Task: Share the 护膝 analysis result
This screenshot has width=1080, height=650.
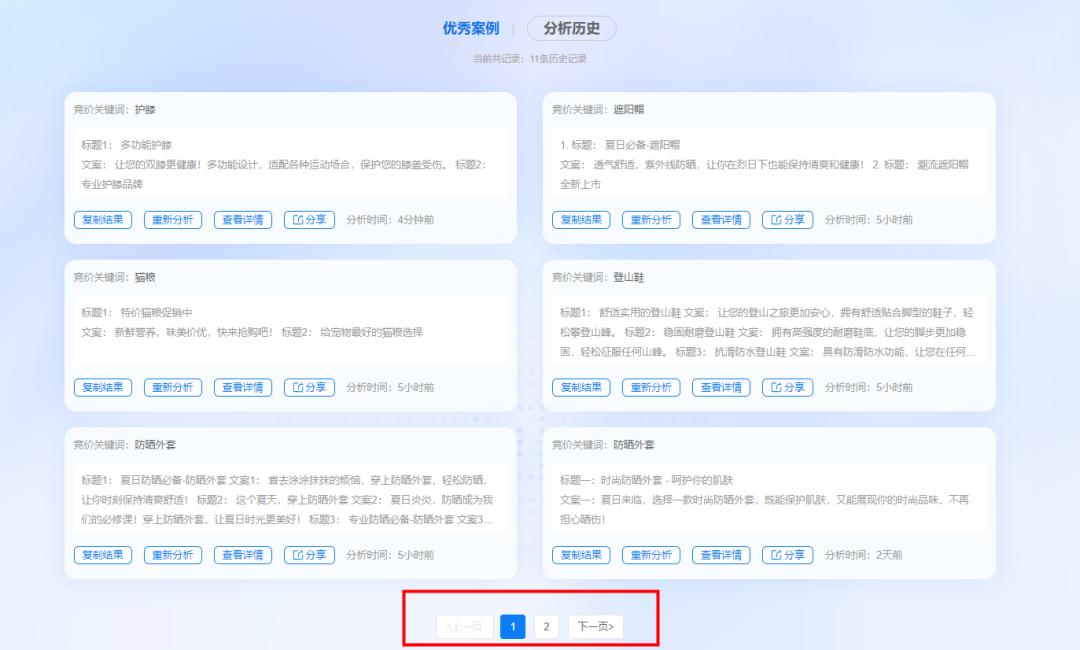Action: click(310, 220)
